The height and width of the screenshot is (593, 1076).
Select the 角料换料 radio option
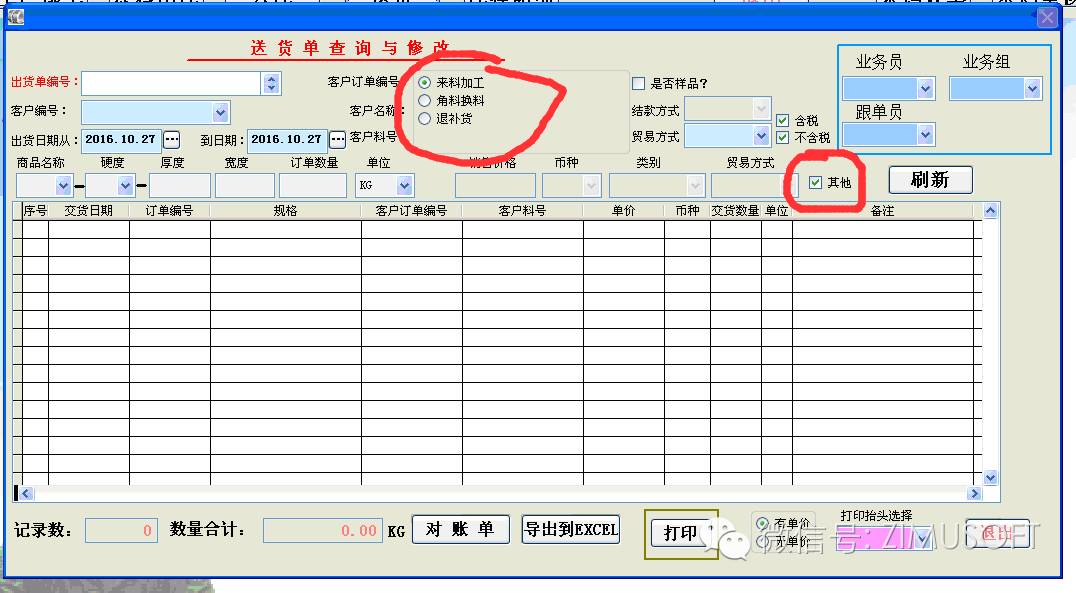tap(425, 101)
